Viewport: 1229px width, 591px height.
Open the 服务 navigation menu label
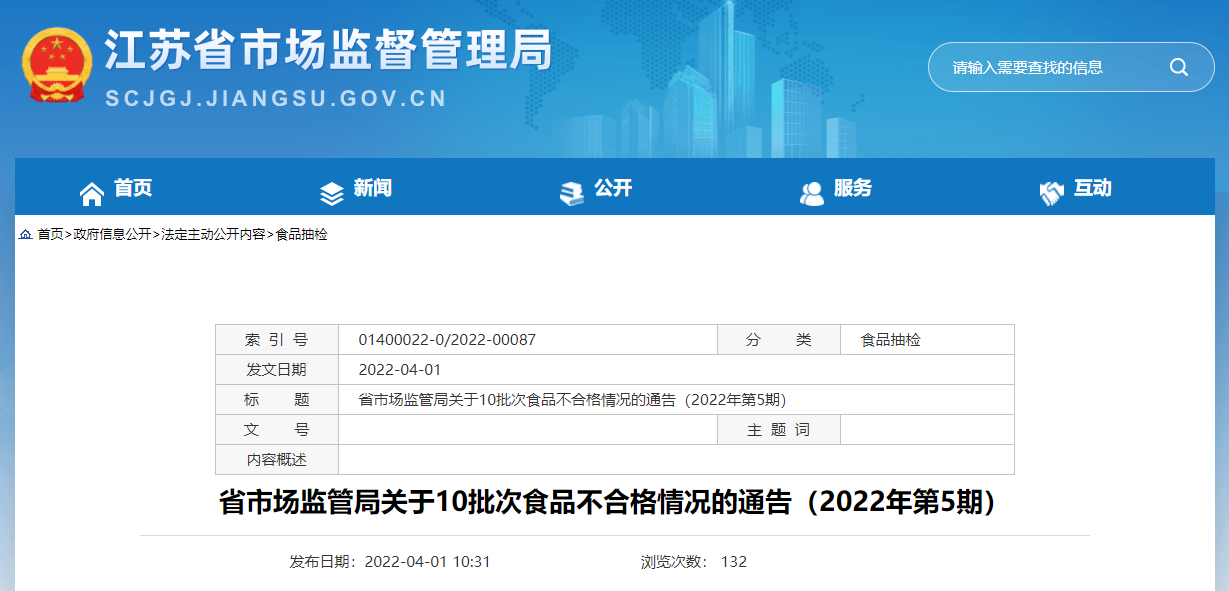(852, 188)
